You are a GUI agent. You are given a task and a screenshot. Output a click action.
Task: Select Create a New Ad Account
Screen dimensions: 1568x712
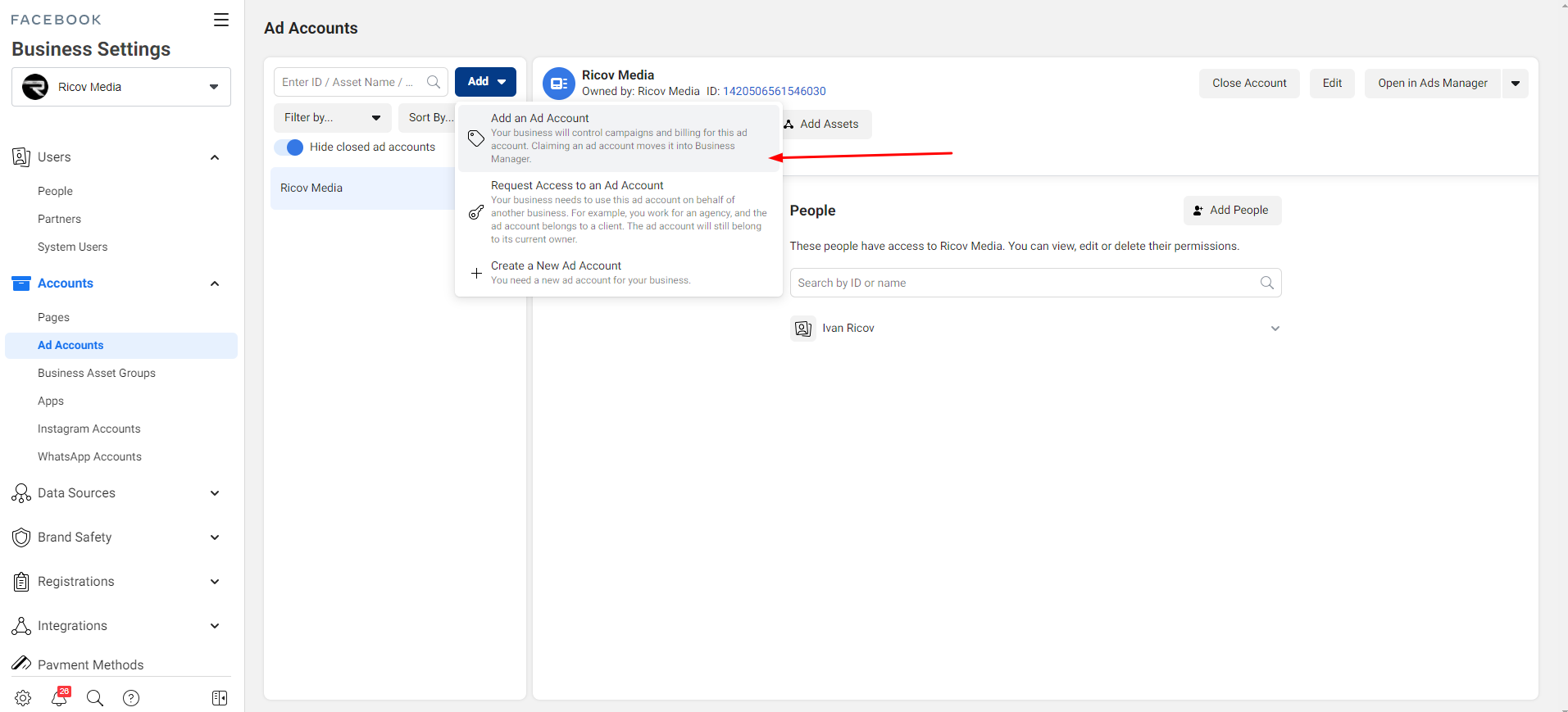(619, 273)
